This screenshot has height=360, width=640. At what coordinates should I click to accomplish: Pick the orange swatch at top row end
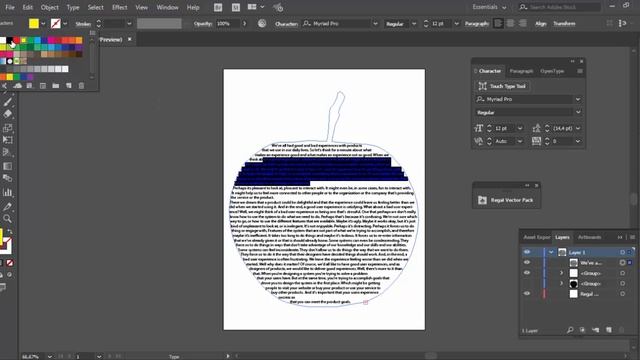pyautogui.click(x=79, y=40)
